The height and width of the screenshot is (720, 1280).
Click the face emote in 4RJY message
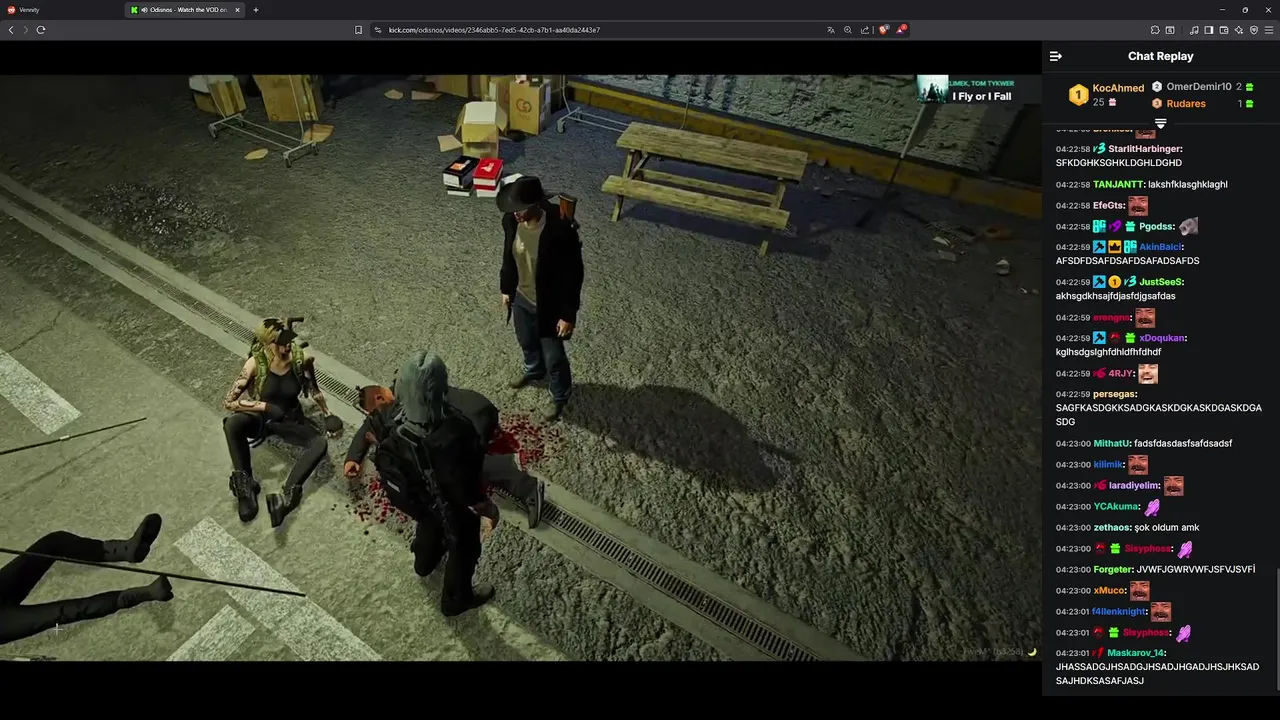[x=1148, y=374]
